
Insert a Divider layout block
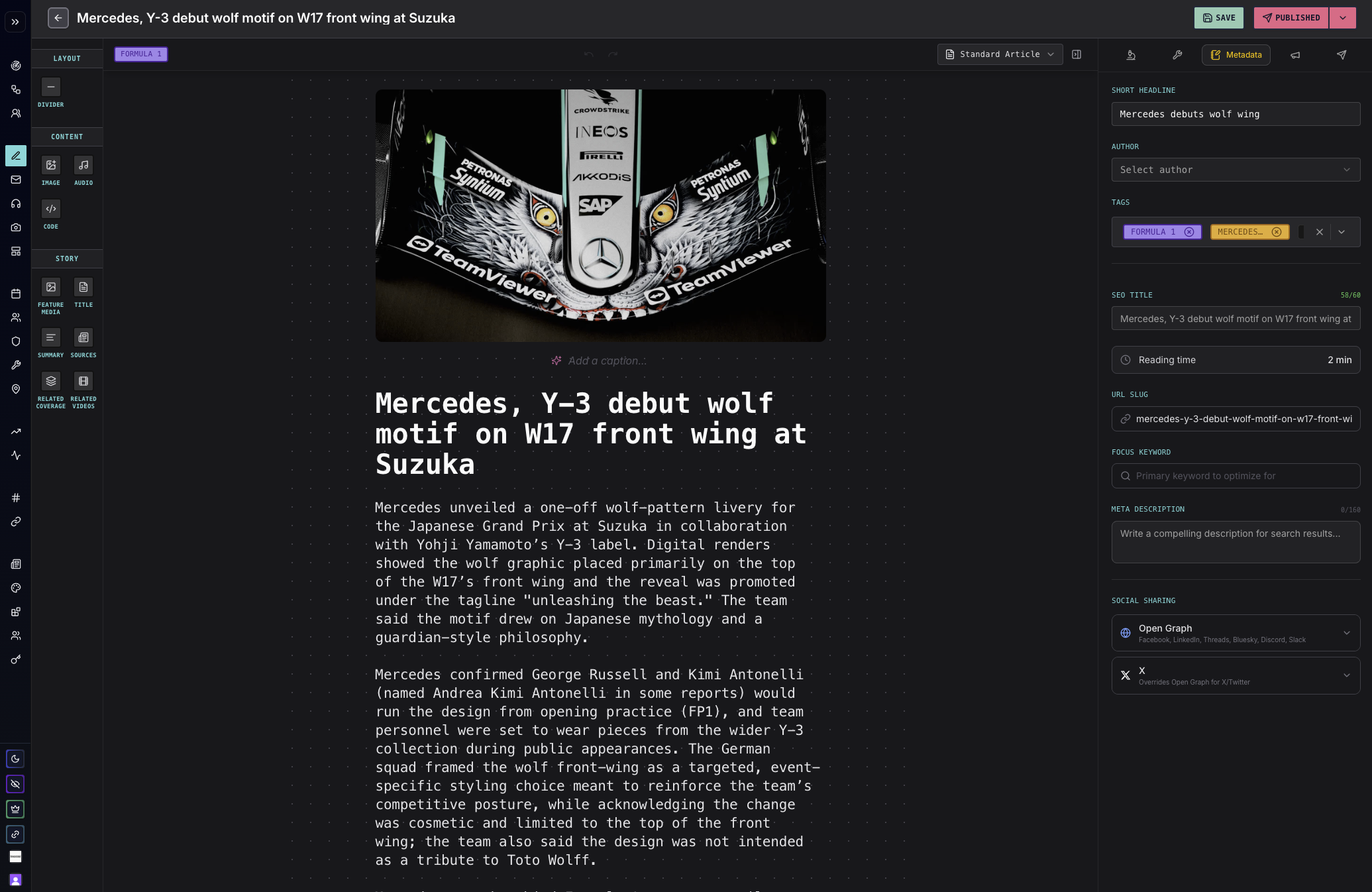pos(50,87)
